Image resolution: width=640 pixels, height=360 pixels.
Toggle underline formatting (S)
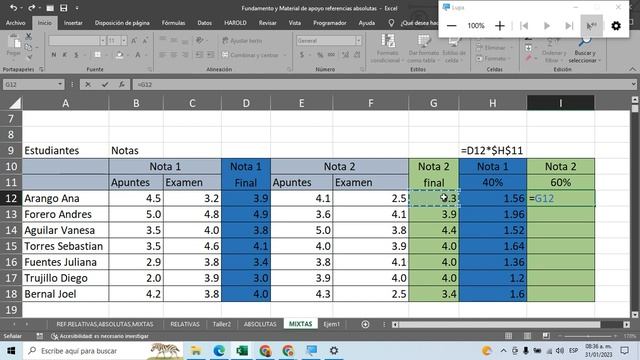coord(76,55)
